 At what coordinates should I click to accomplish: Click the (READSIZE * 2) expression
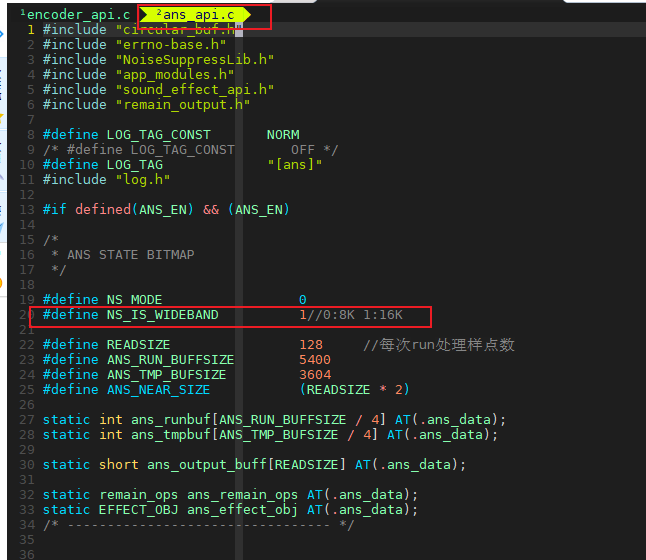coord(354,389)
